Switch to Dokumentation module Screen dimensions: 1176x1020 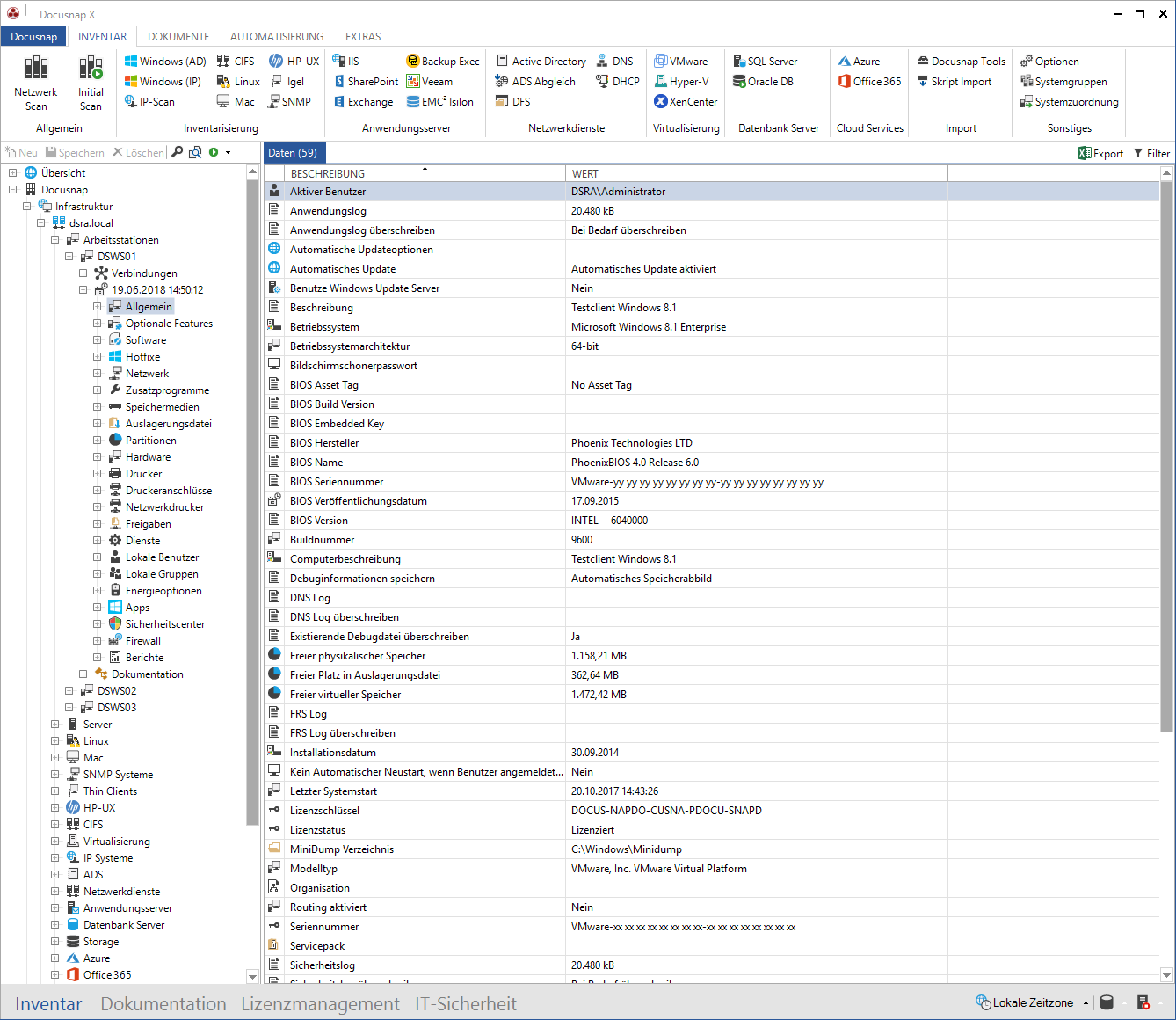[163, 1003]
